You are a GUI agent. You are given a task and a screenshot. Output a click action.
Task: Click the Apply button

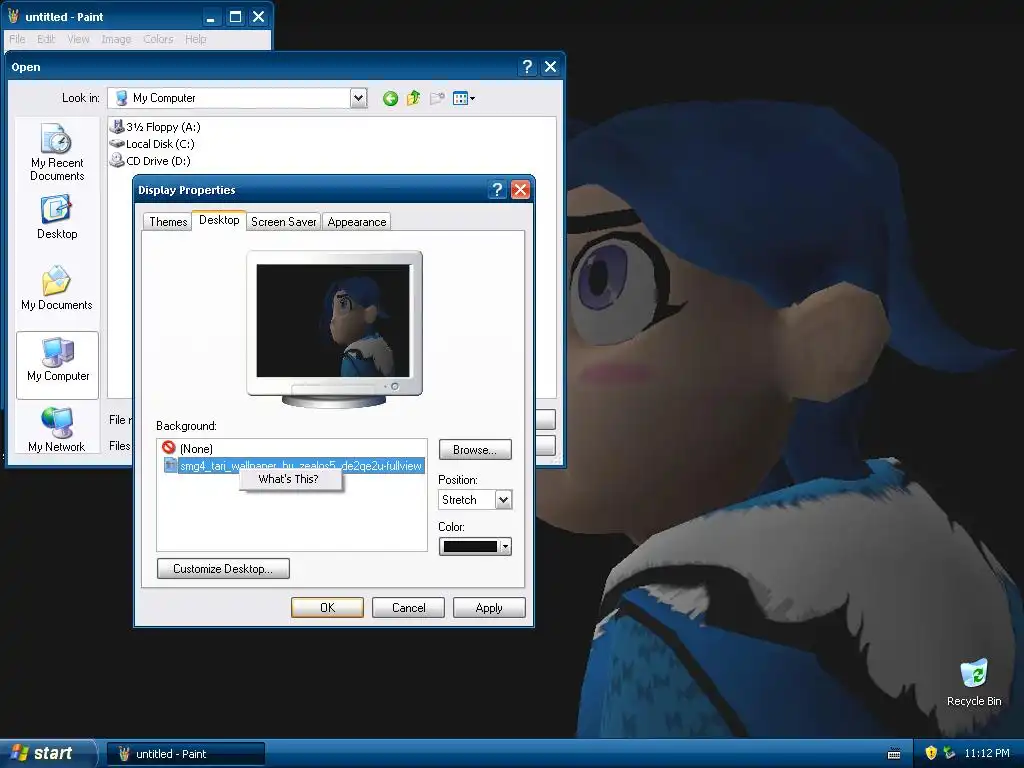(489, 608)
